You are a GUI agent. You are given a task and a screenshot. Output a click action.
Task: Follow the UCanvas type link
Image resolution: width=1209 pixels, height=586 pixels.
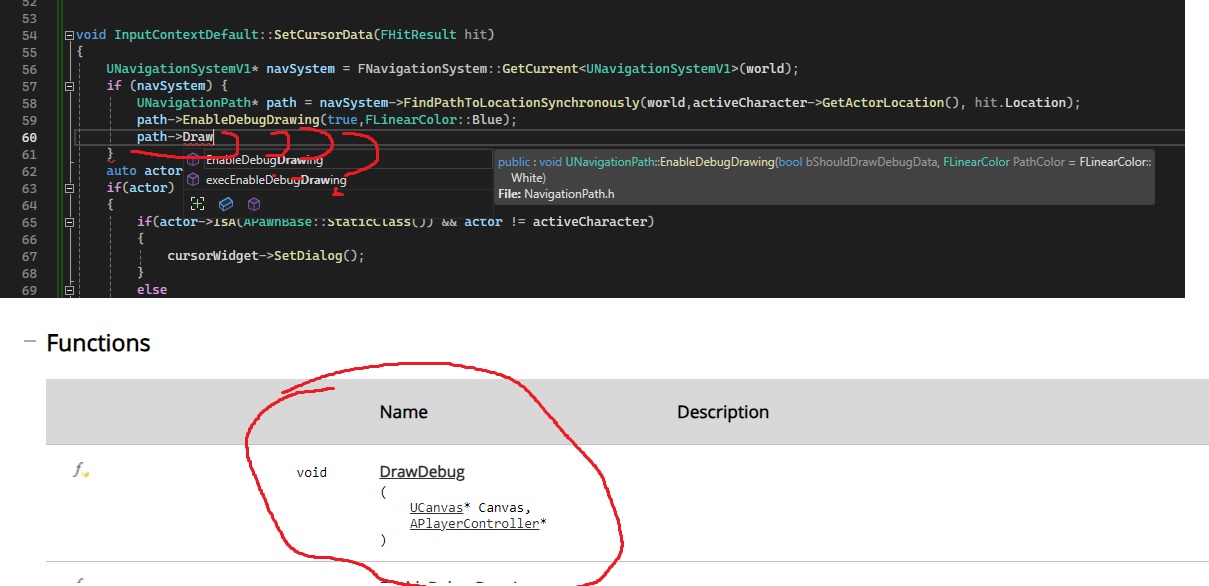click(x=437, y=508)
